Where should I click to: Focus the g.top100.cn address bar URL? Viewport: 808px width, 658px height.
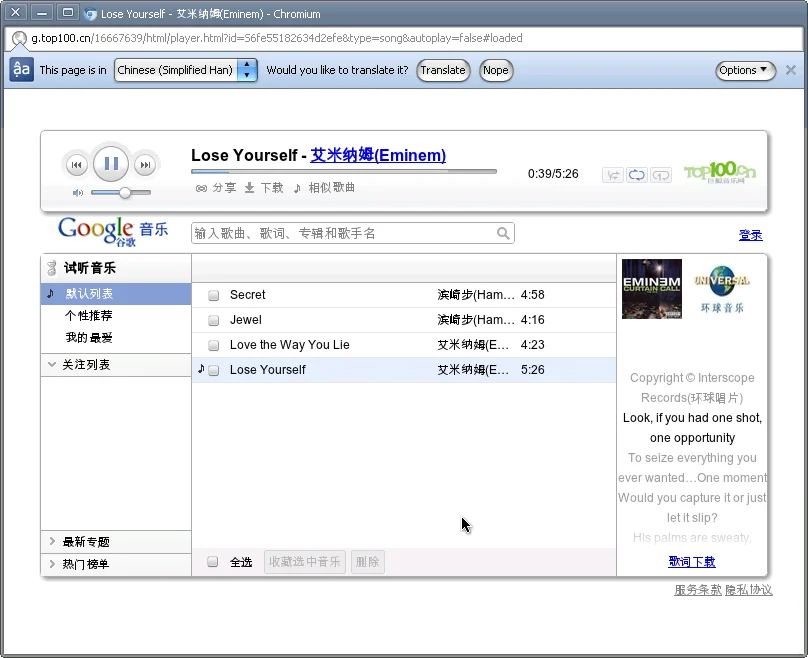coord(277,38)
